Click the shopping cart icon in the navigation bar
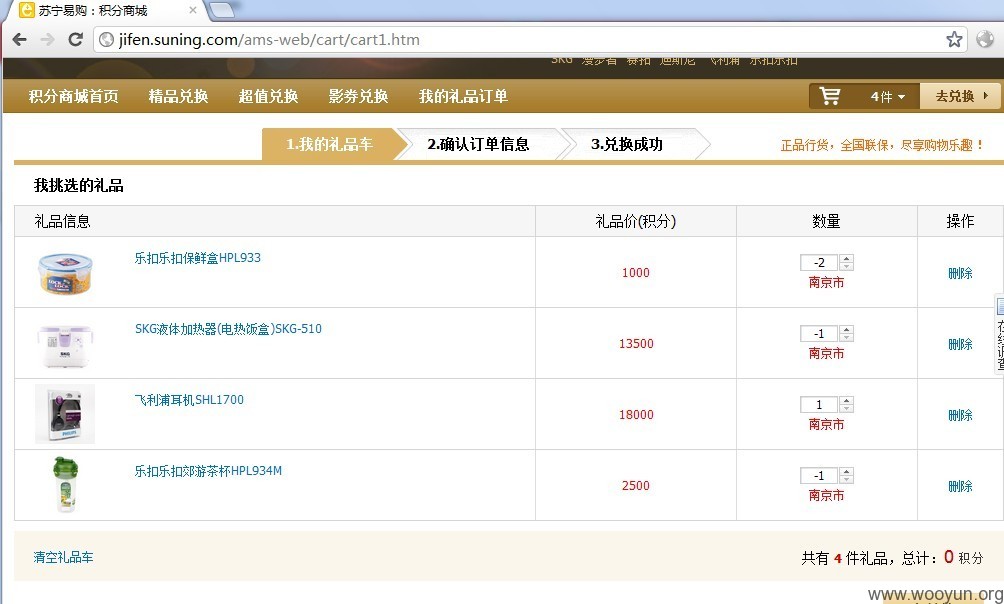The height and width of the screenshot is (604, 1004). click(830, 96)
